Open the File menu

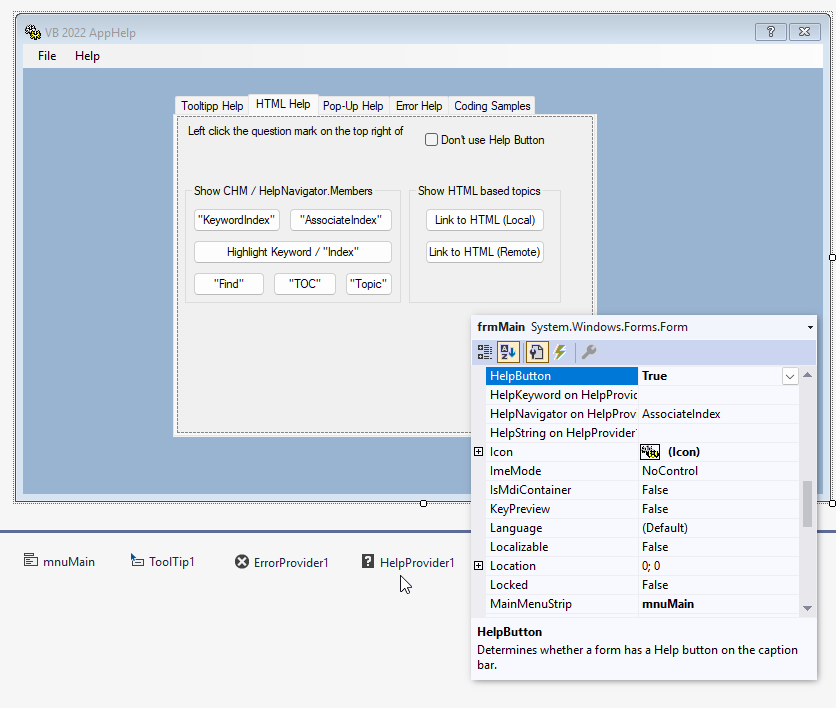click(47, 56)
